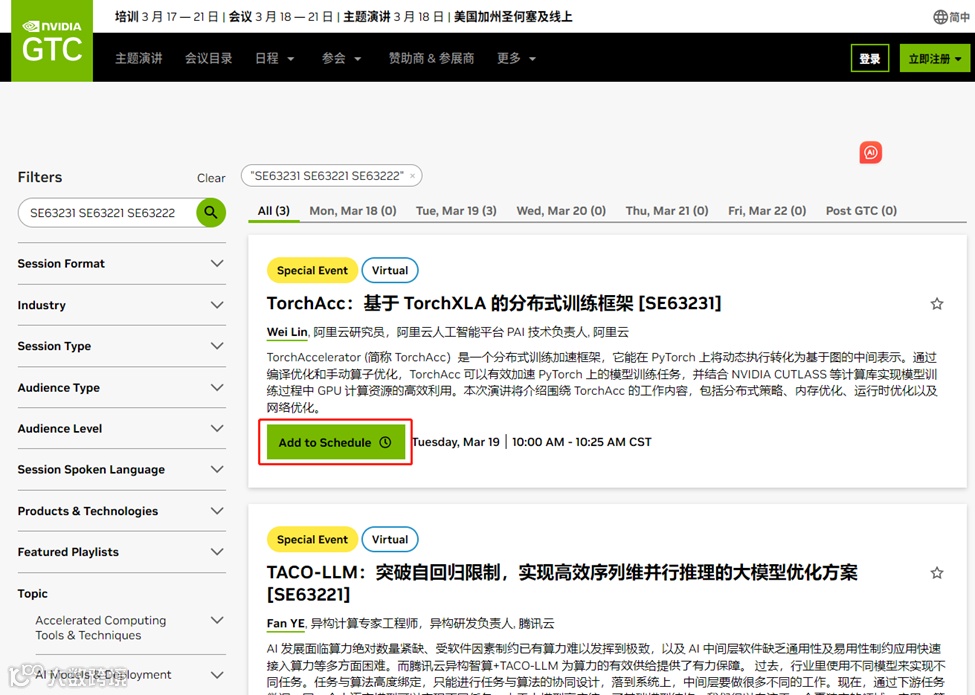Expand the Session Type filter
The image size is (975, 695).
121,346
